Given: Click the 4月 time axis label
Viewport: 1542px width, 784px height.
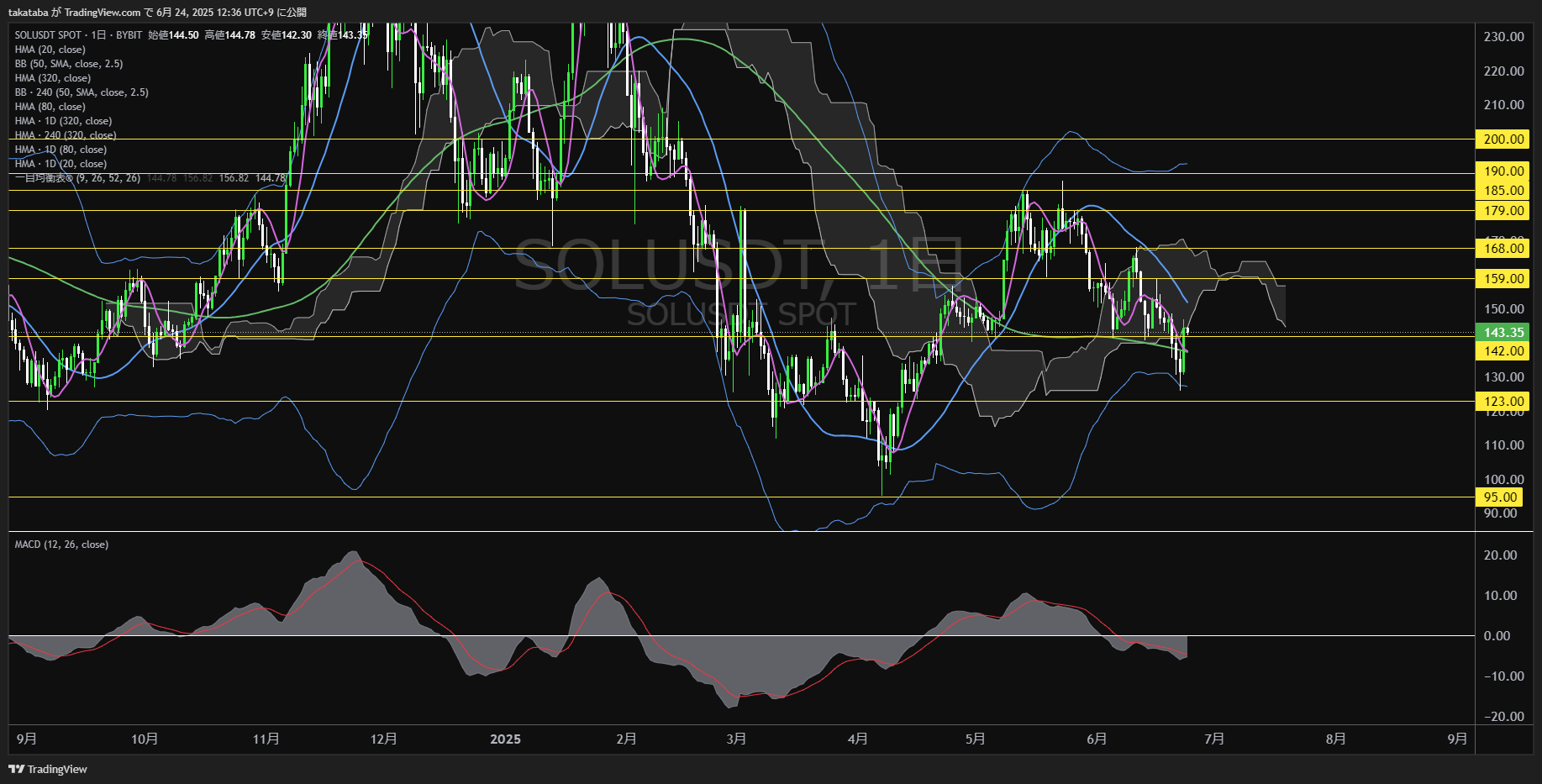Looking at the screenshot, I should pos(857,739).
